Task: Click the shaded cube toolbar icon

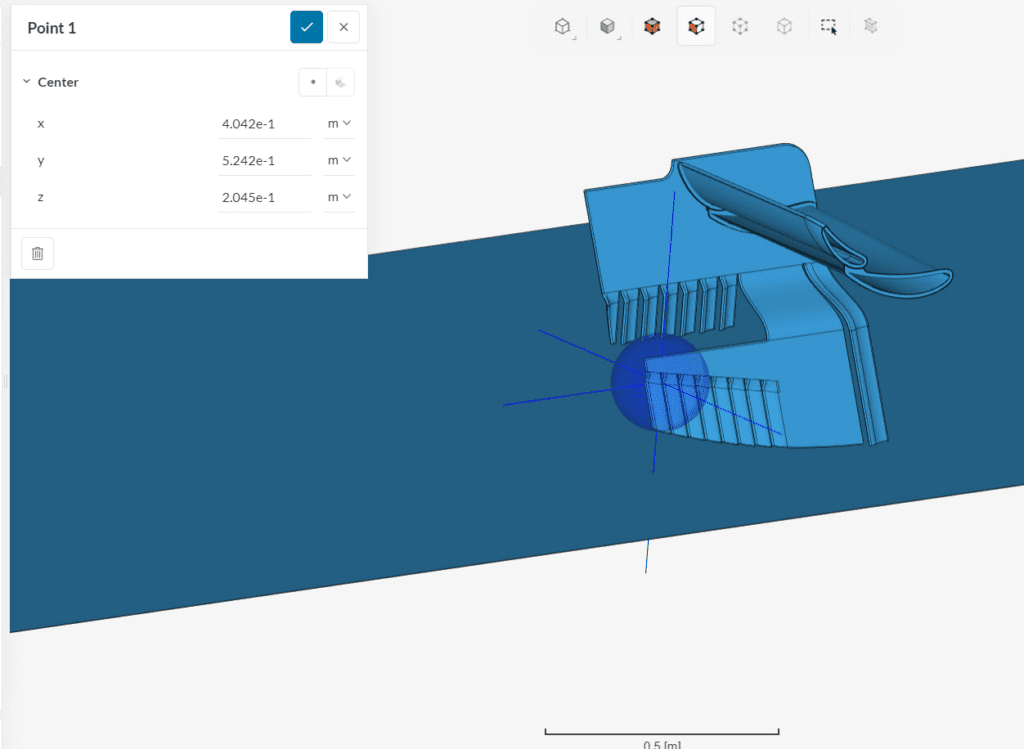Action: pos(608,26)
